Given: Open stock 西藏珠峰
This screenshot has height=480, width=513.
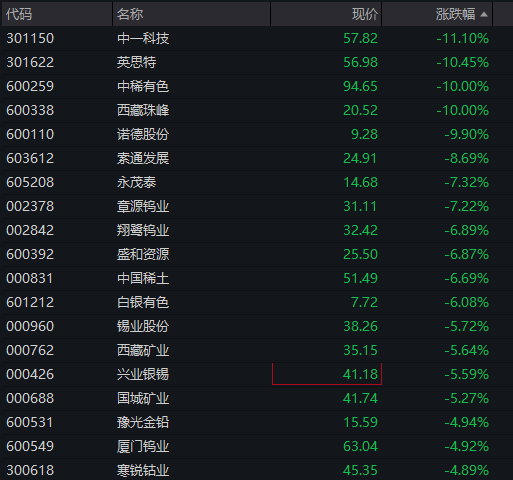Looking at the screenshot, I should (x=143, y=110).
